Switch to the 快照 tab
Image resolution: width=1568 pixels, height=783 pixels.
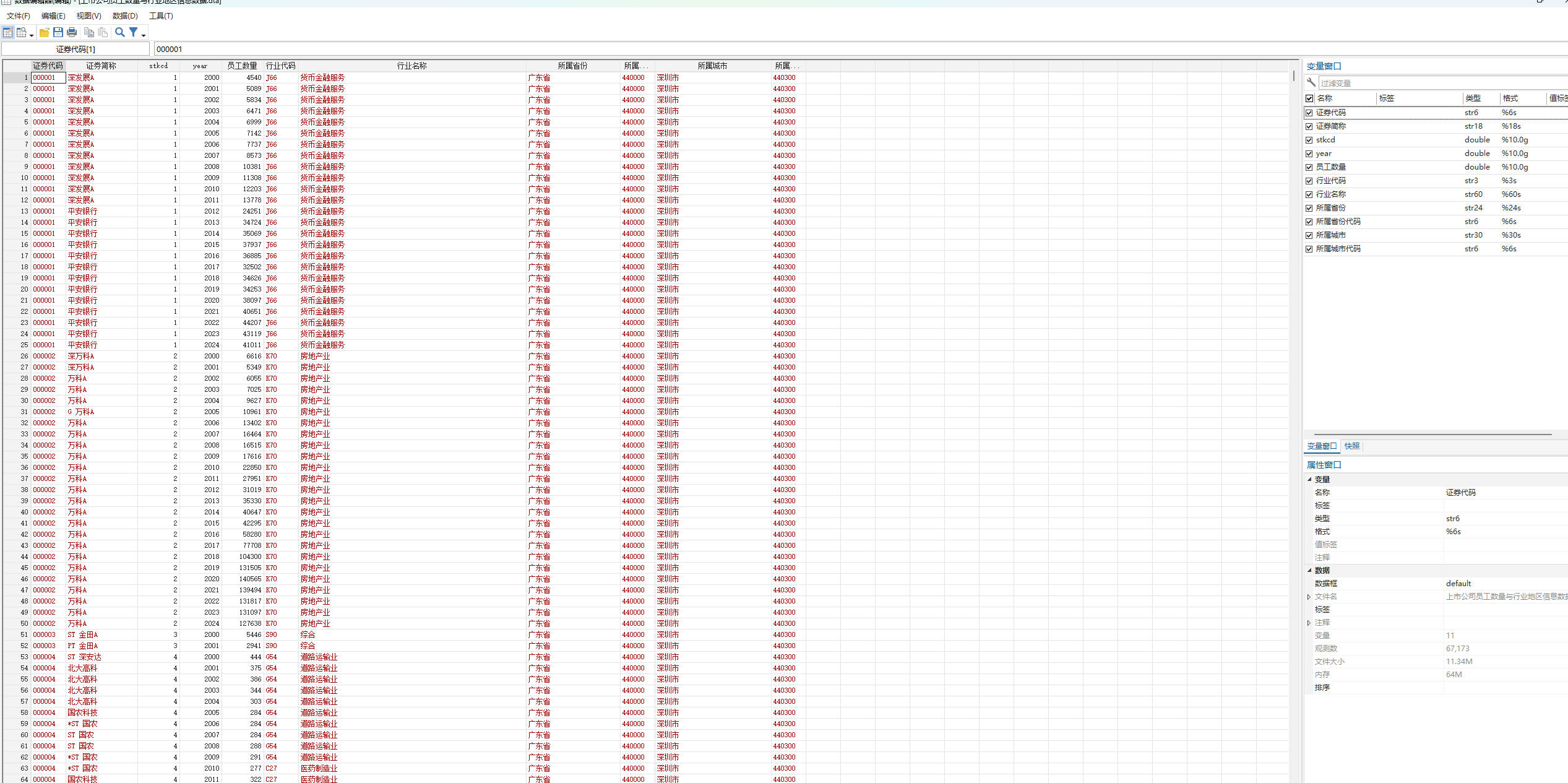click(x=1352, y=446)
